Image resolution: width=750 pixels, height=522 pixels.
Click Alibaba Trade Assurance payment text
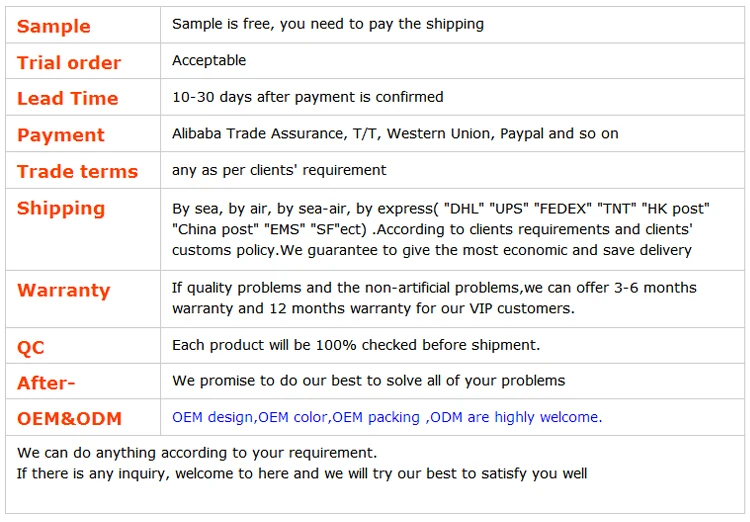(394, 133)
